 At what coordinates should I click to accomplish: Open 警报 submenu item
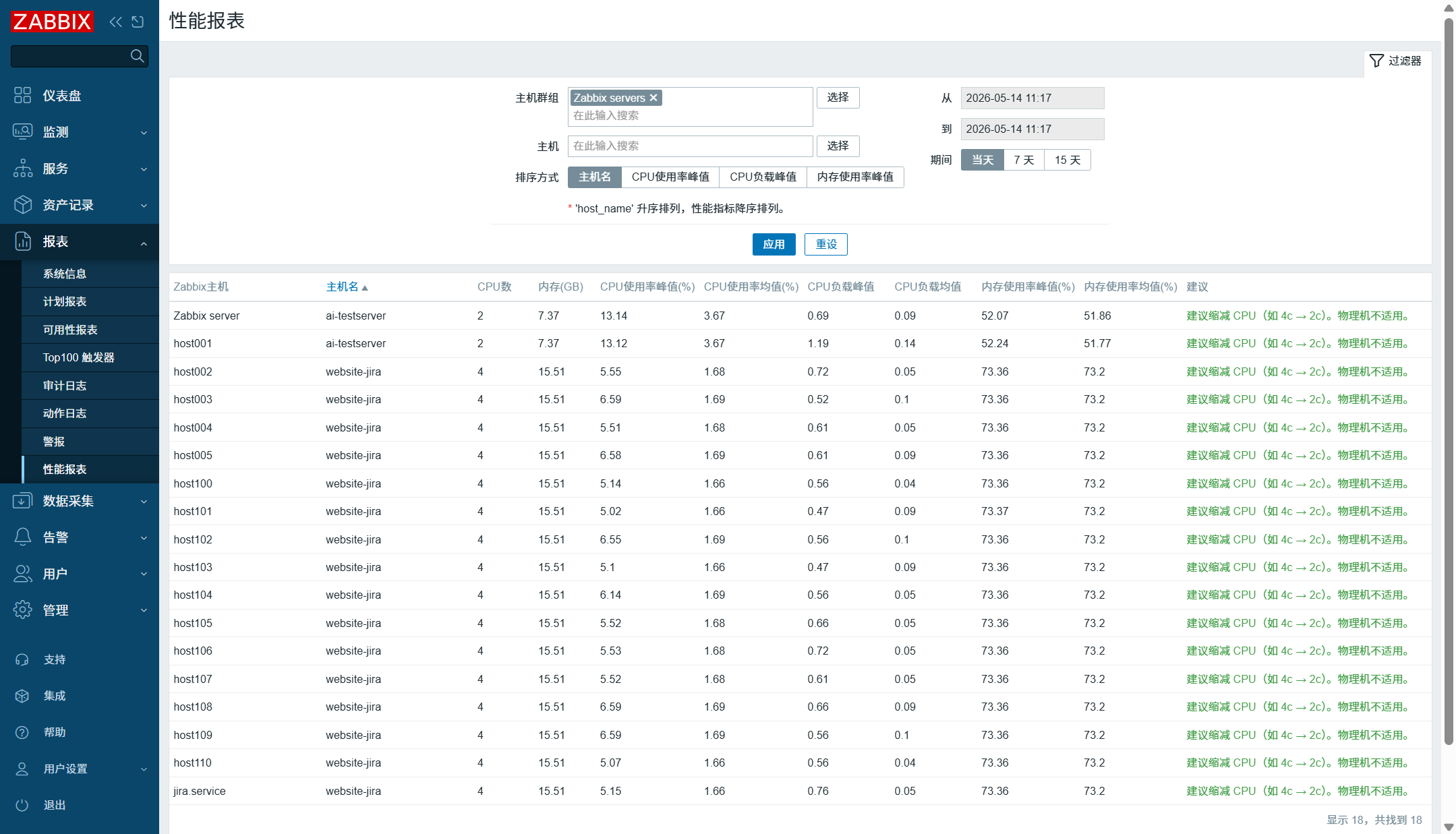pyautogui.click(x=90, y=442)
